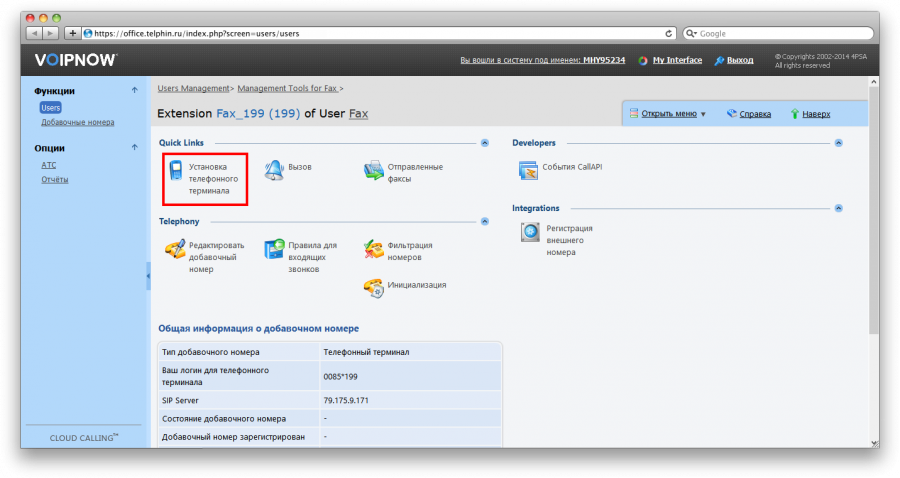This screenshot has width=900, height=478.
Task: Collapse the Integrations section
Action: click(839, 208)
